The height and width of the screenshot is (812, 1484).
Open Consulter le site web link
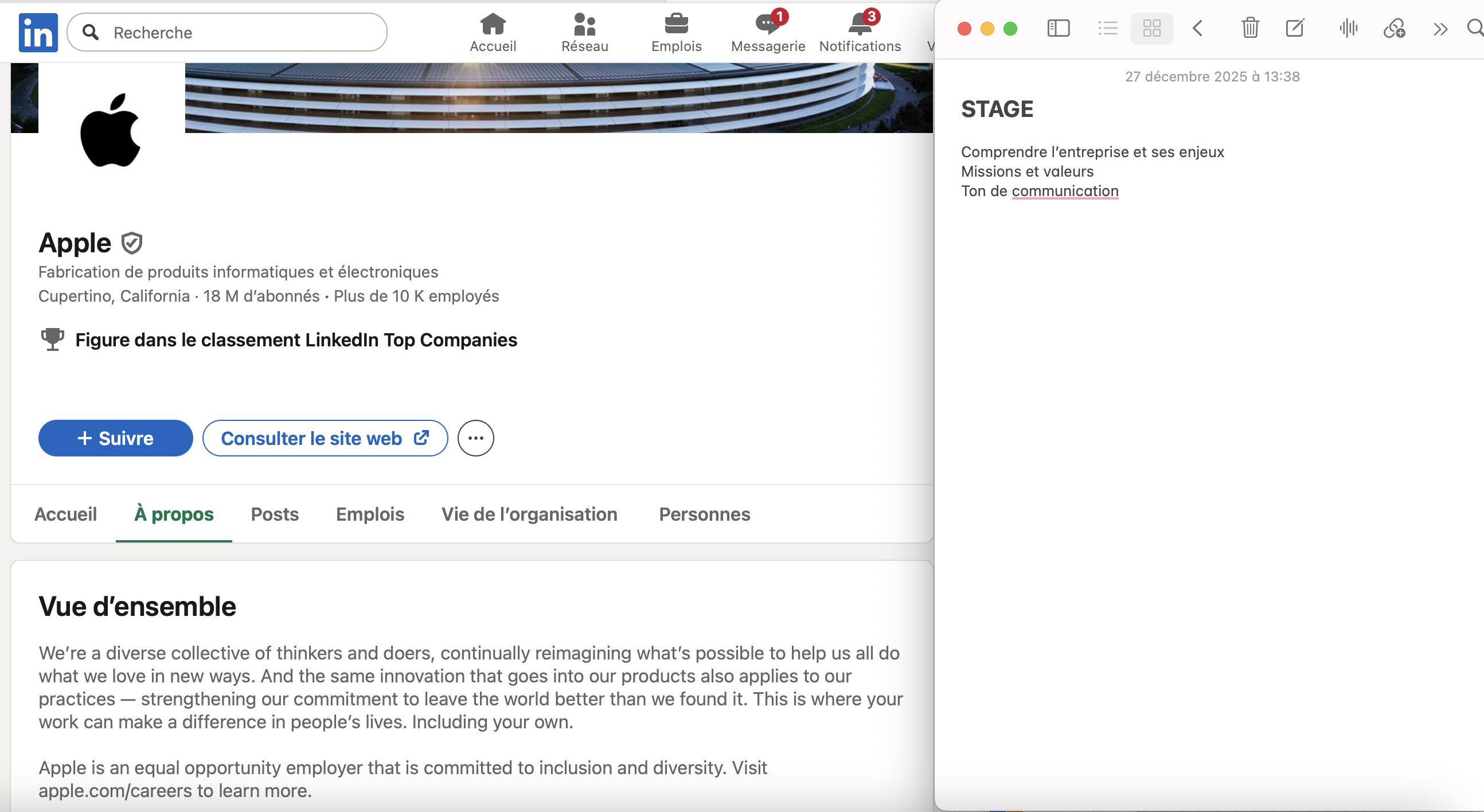(x=325, y=438)
